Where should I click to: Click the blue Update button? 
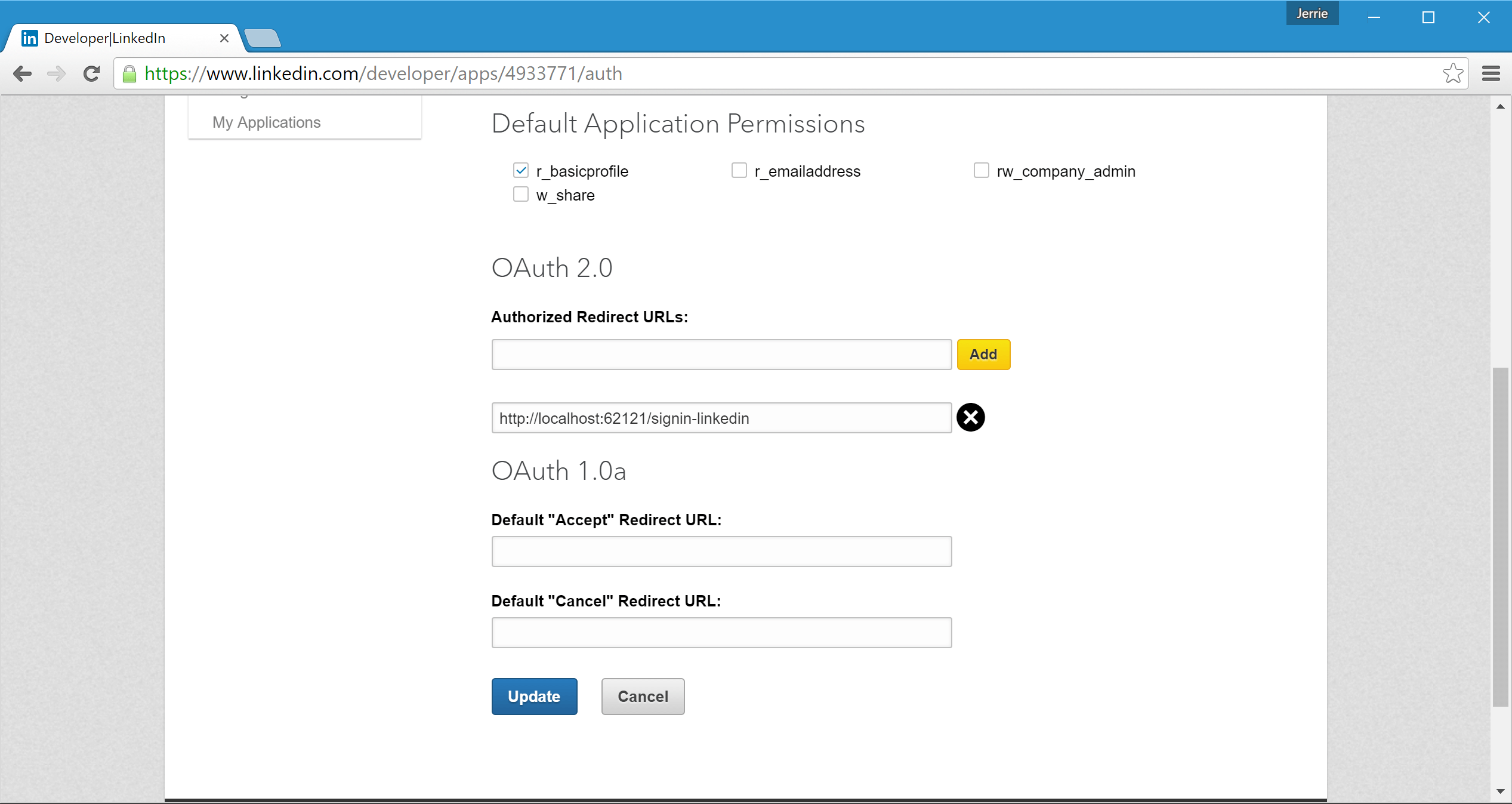pos(534,696)
